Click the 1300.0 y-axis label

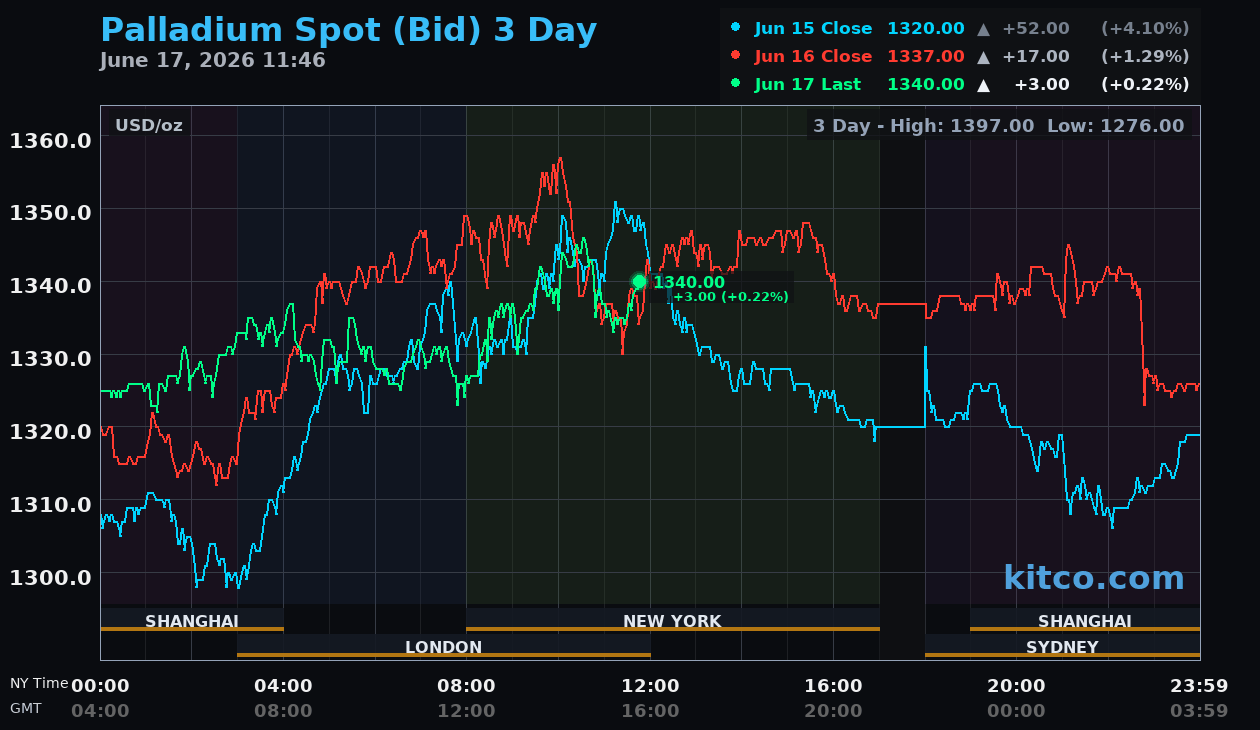click(50, 577)
